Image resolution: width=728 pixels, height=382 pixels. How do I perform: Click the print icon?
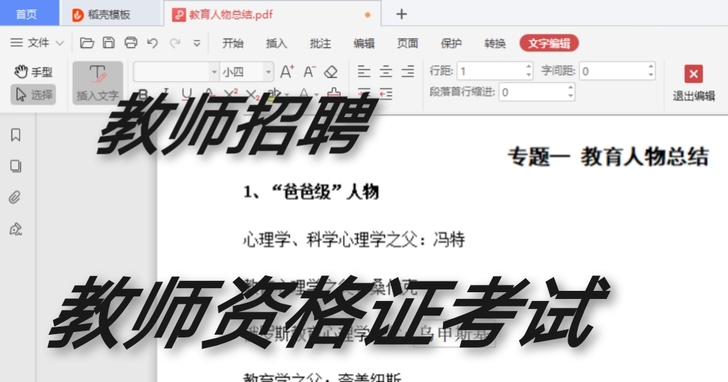pos(131,43)
